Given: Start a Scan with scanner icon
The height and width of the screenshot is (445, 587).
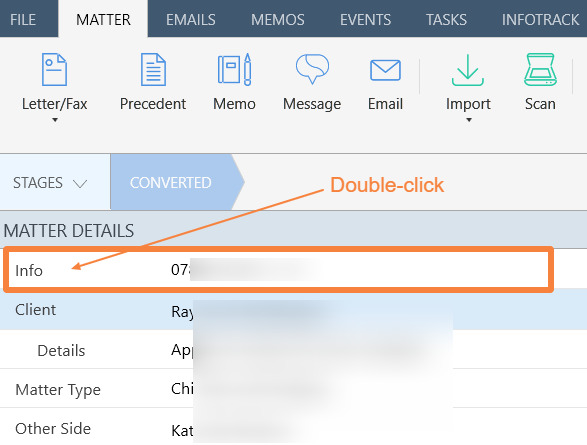Looking at the screenshot, I should tap(540, 70).
